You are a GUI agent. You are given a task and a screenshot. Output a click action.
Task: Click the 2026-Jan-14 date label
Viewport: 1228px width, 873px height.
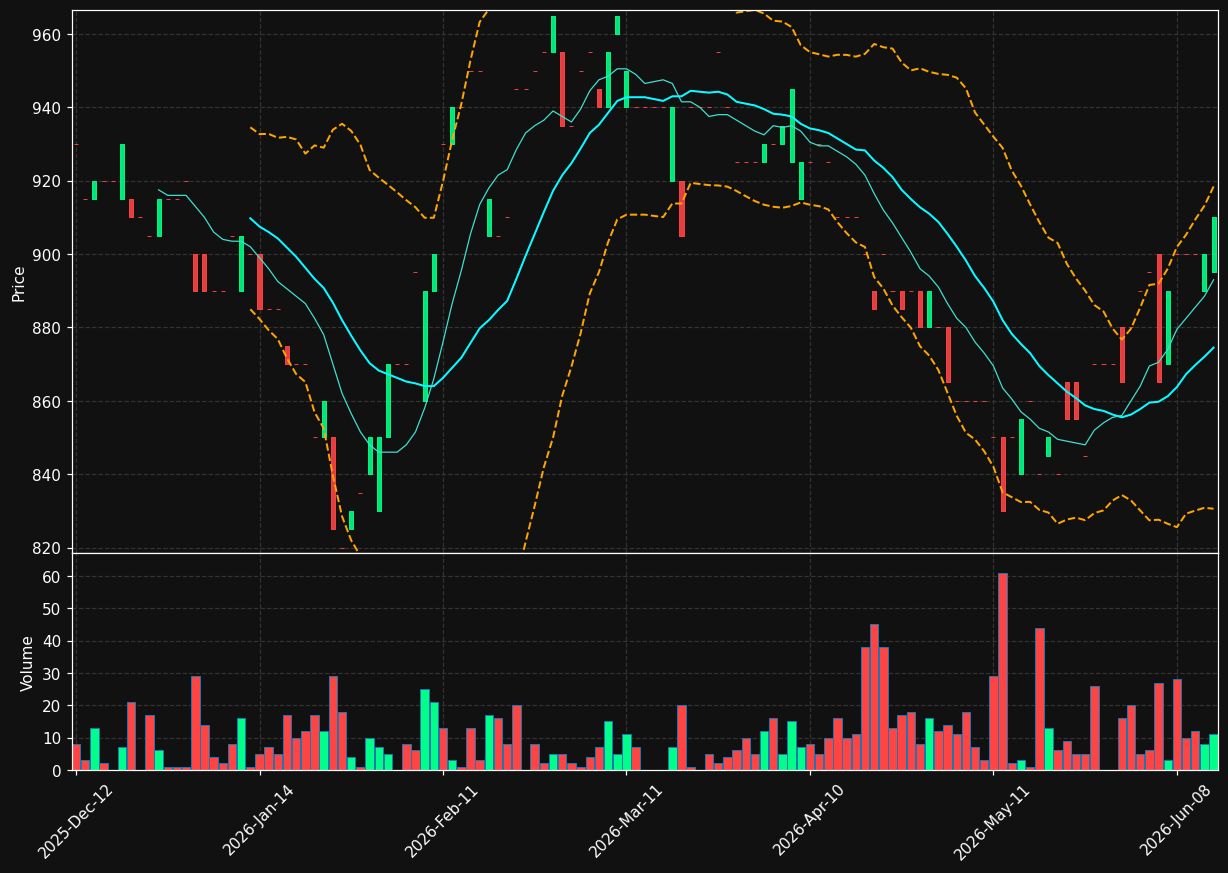tap(258, 821)
